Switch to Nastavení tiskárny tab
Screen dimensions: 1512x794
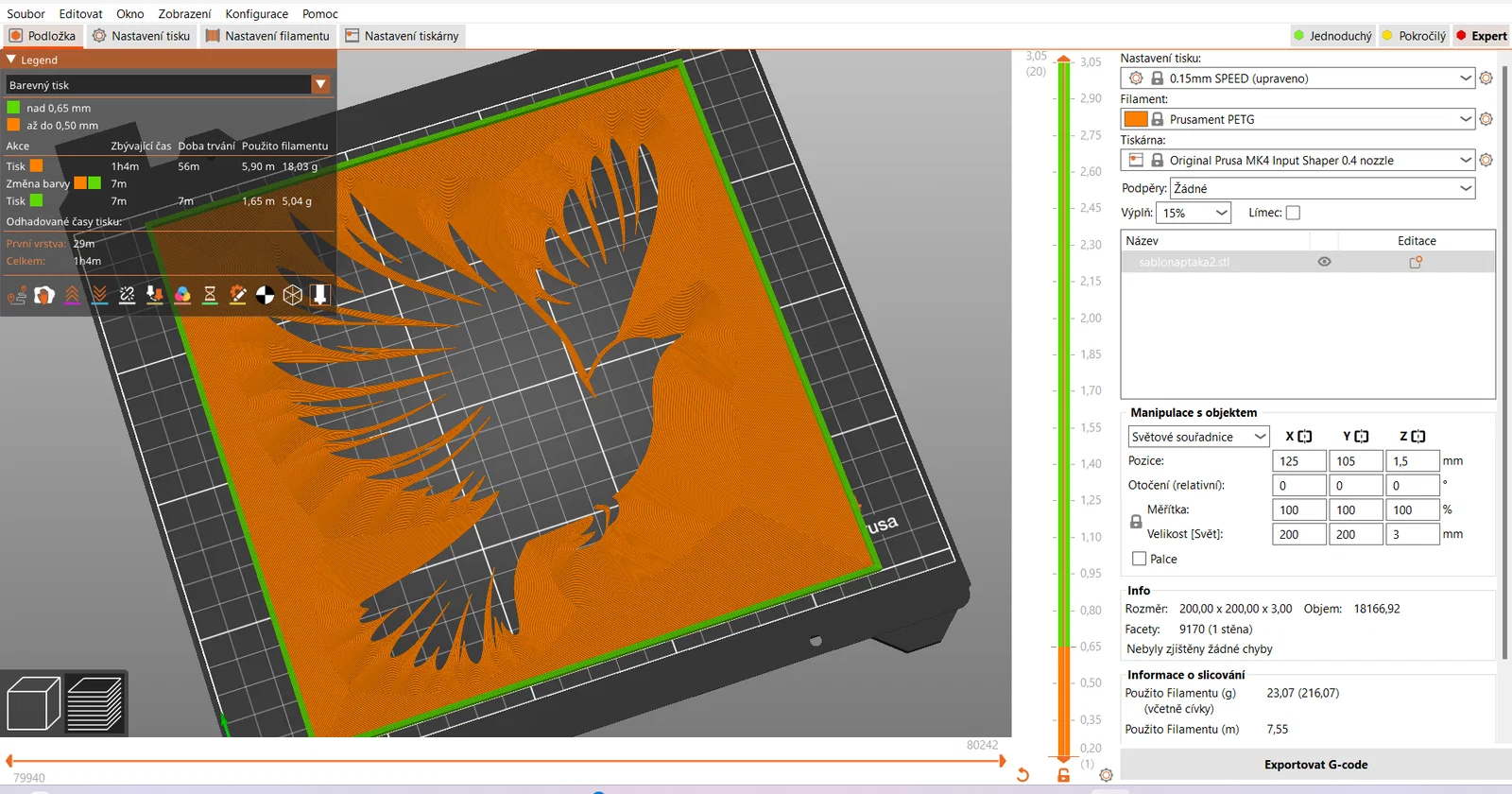point(403,36)
